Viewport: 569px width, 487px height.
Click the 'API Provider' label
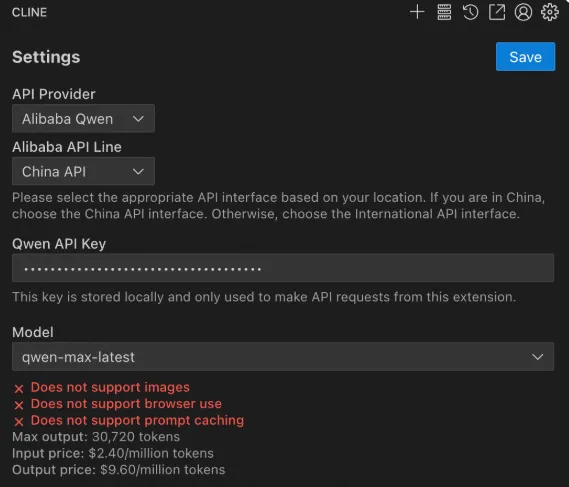[x=54, y=94]
